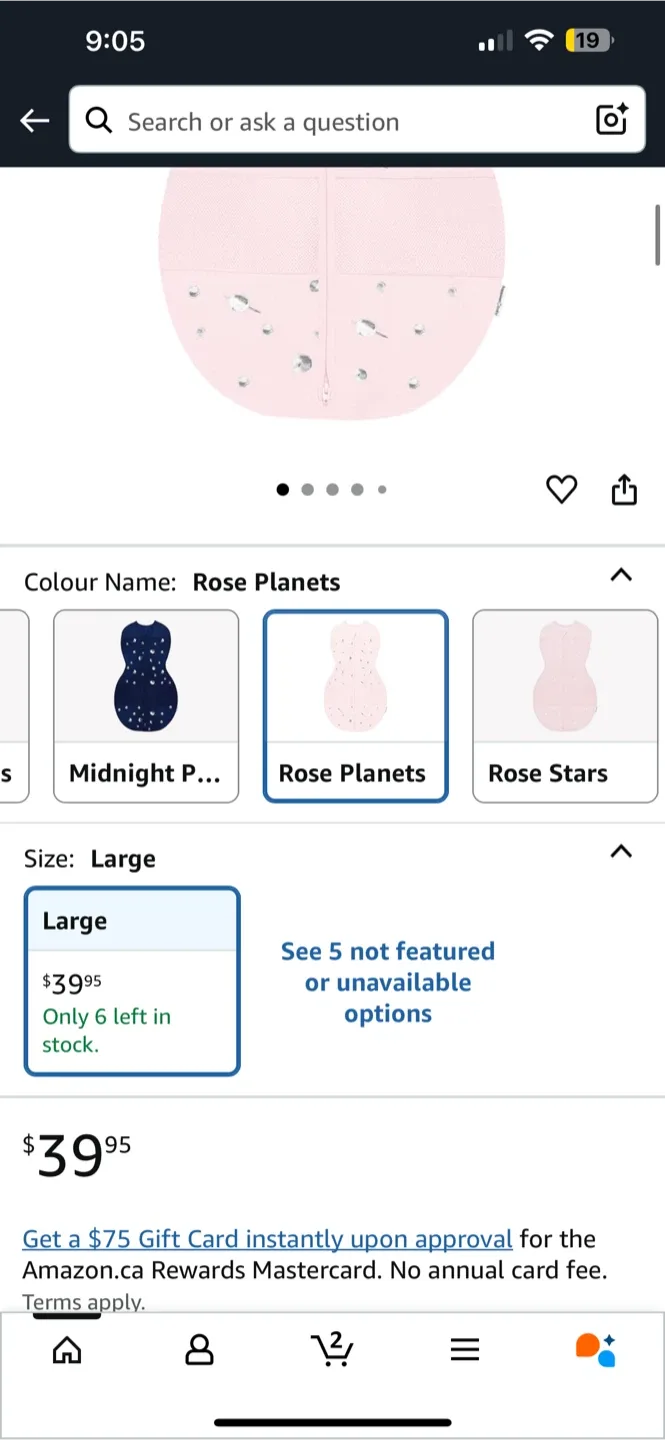Launch Rufus AI assistant icon

[x=596, y=1349]
